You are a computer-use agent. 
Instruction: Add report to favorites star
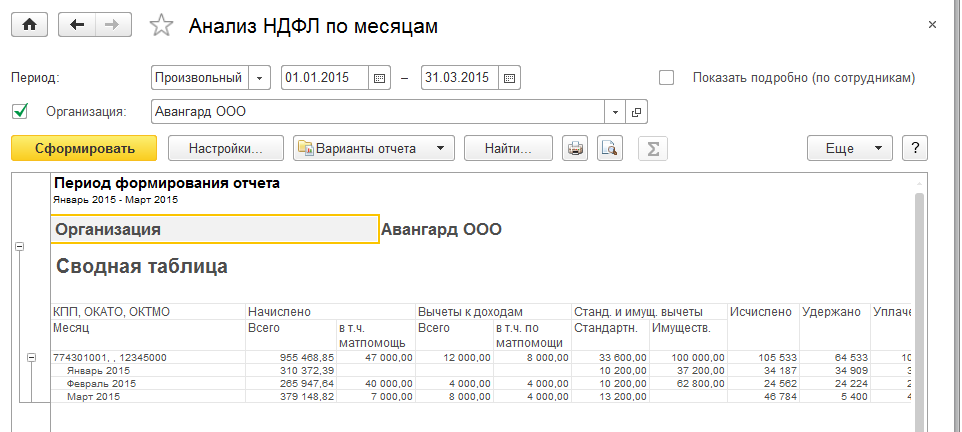tap(161, 26)
